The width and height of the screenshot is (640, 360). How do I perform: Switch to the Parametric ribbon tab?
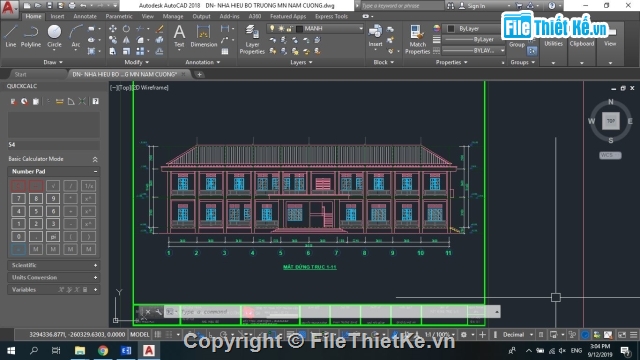pos(119,16)
